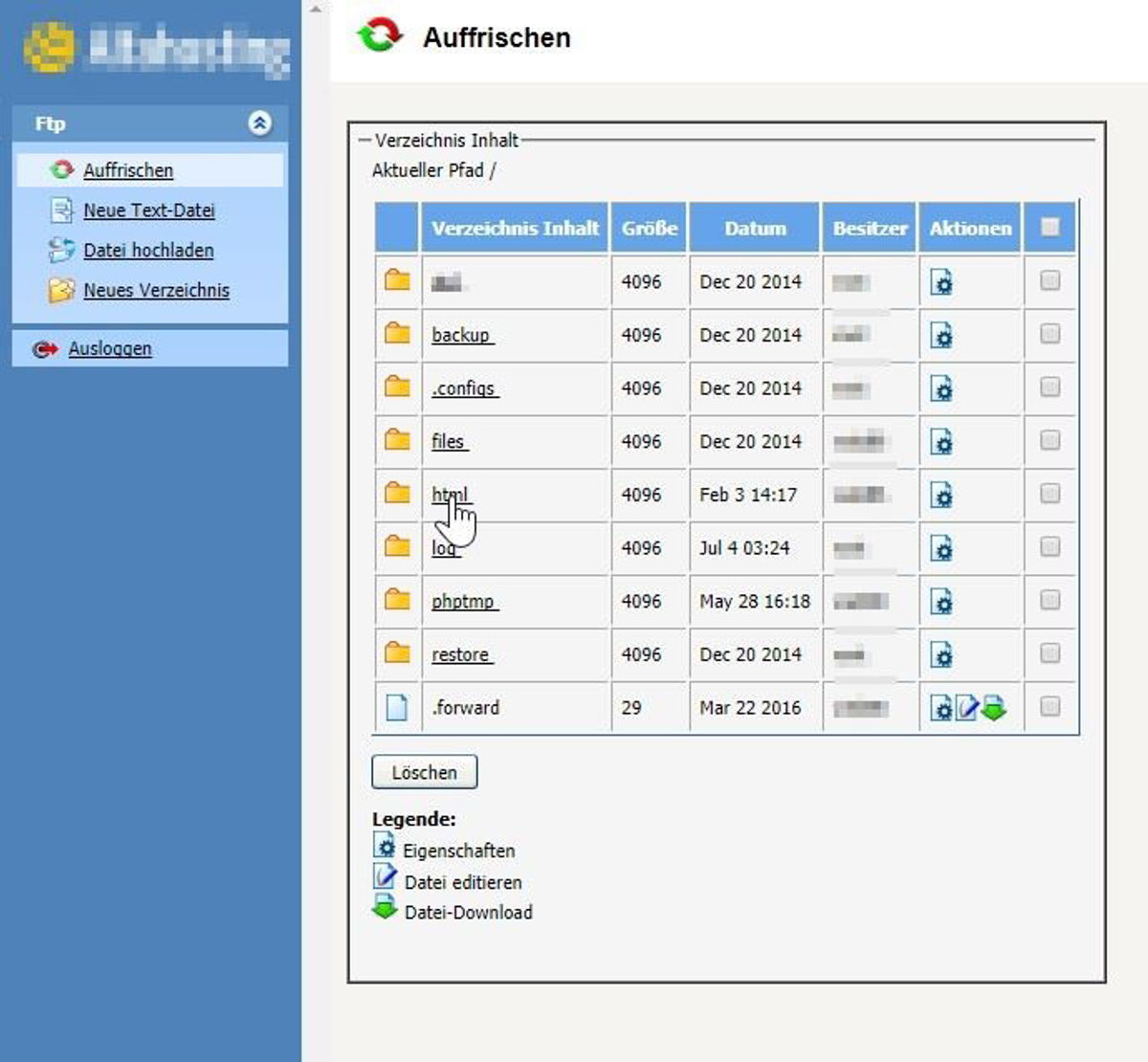Open properties icon for restore folder
The width and height of the screenshot is (1148, 1062).
click(941, 655)
